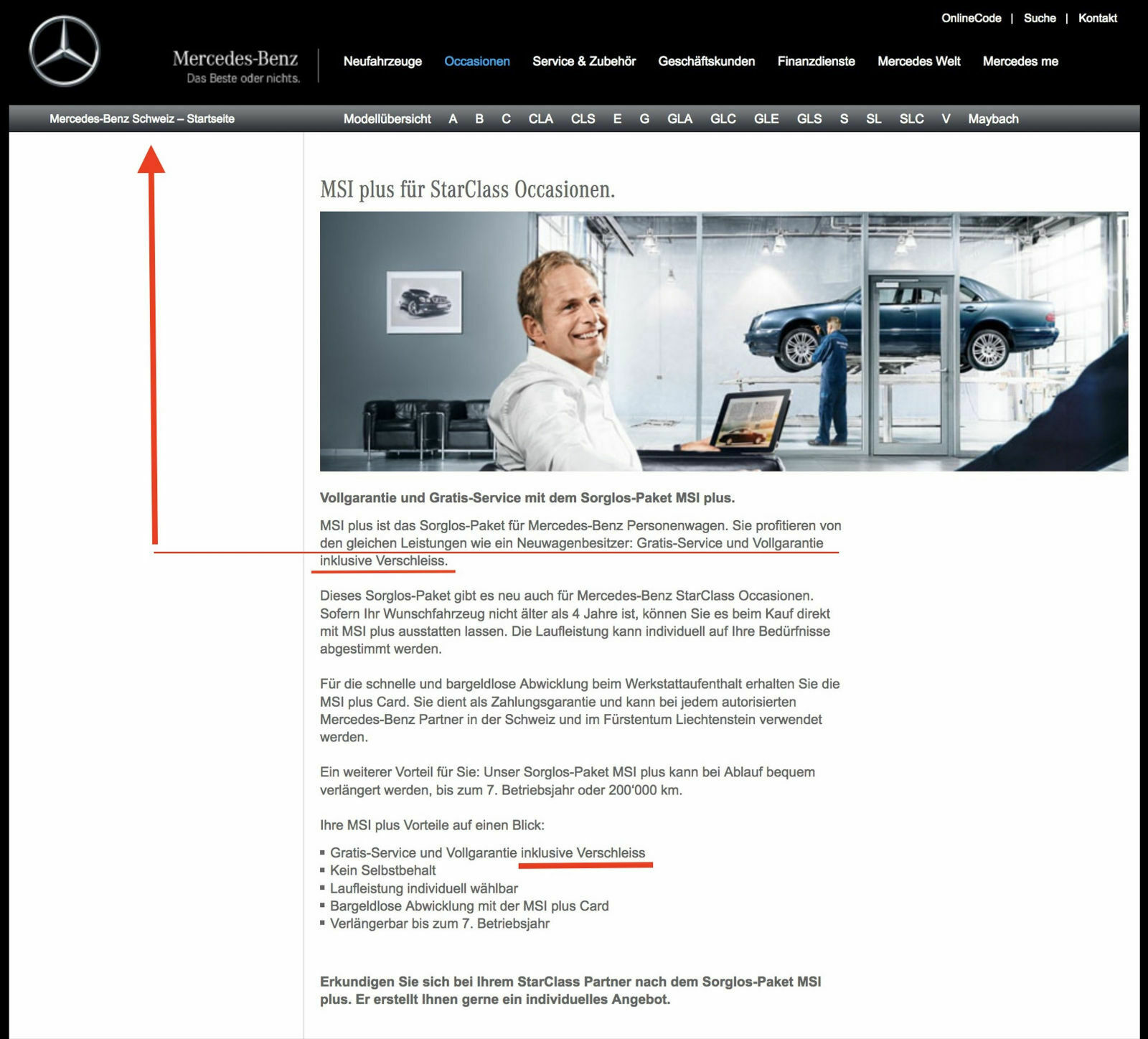Select model class A
The height and width of the screenshot is (1039, 1148).
pos(453,119)
